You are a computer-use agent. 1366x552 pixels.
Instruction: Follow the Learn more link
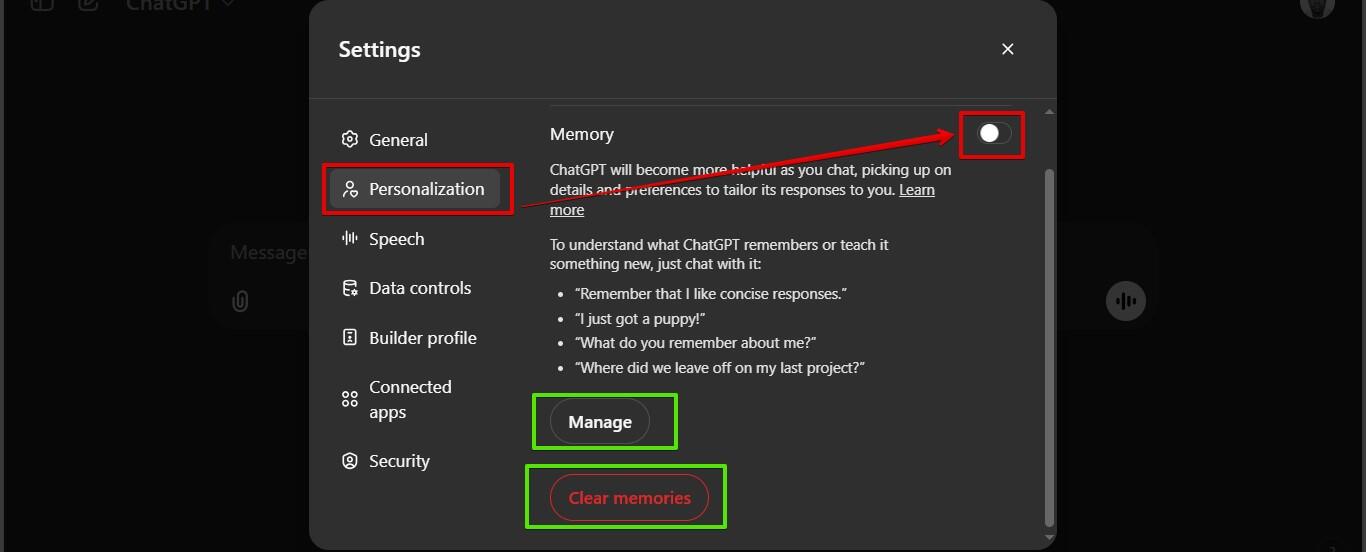[x=916, y=190]
